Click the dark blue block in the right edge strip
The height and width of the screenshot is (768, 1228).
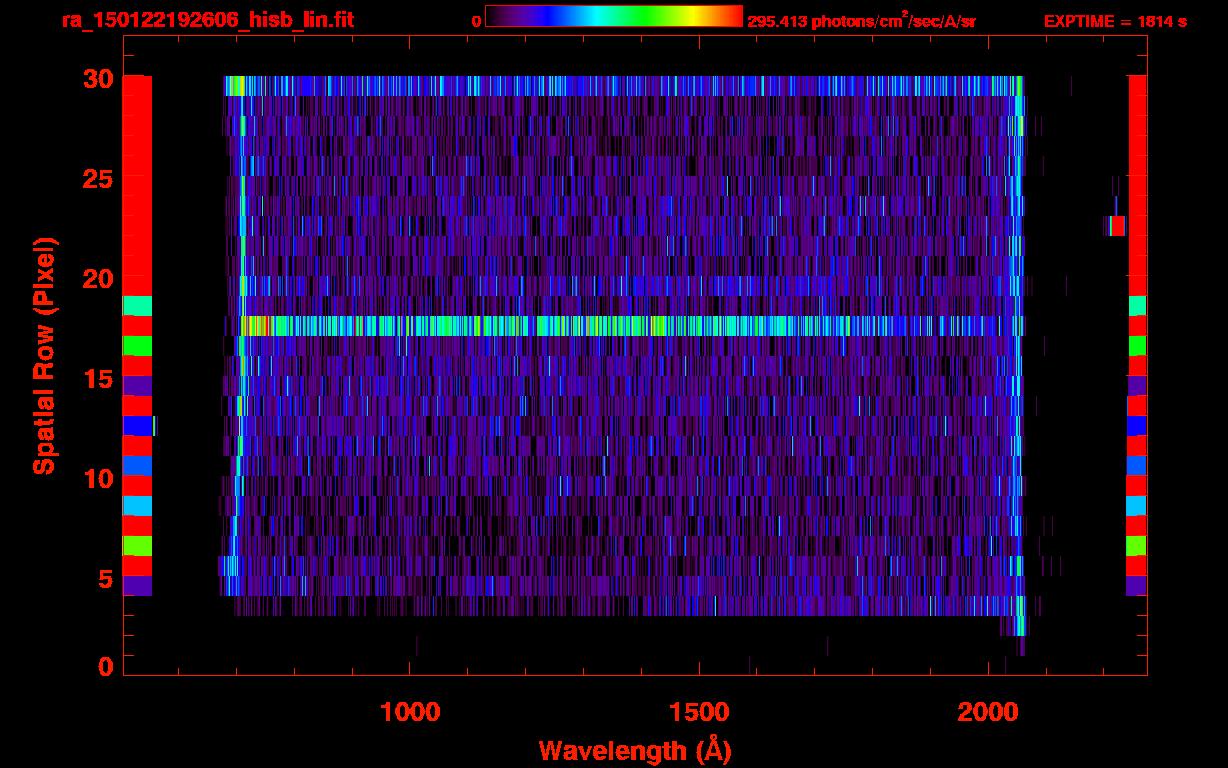click(1137, 426)
